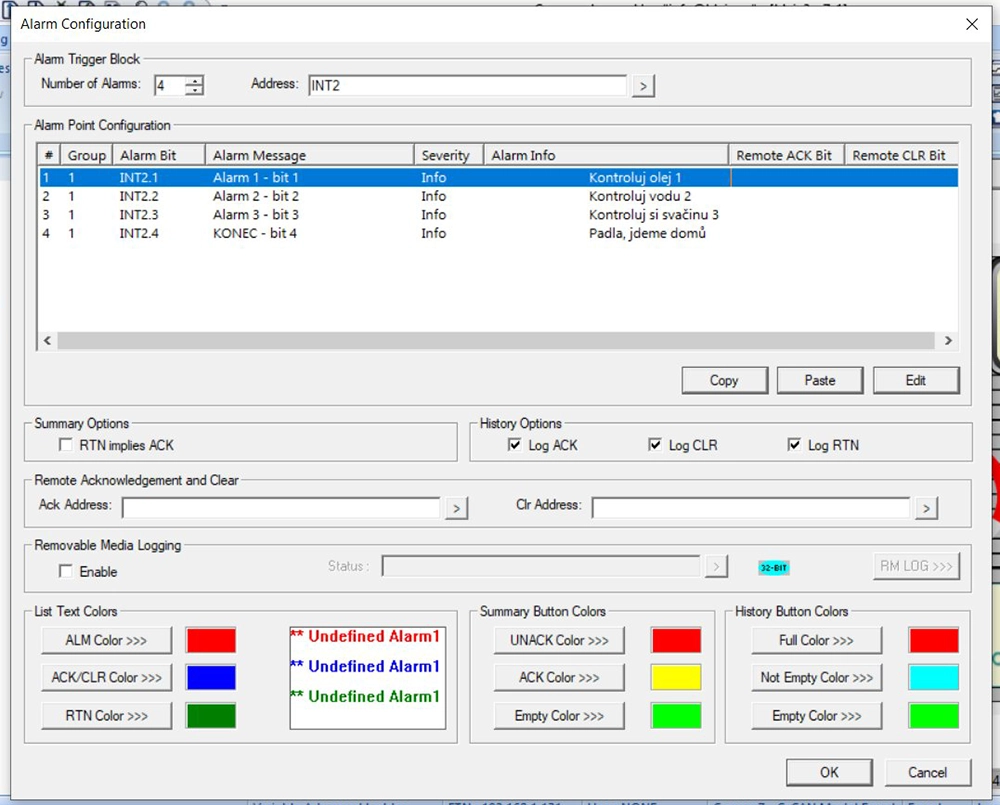Open ACK/CLR Color picker button
Image resolution: width=1000 pixels, height=805 pixels.
pyautogui.click(x=106, y=677)
